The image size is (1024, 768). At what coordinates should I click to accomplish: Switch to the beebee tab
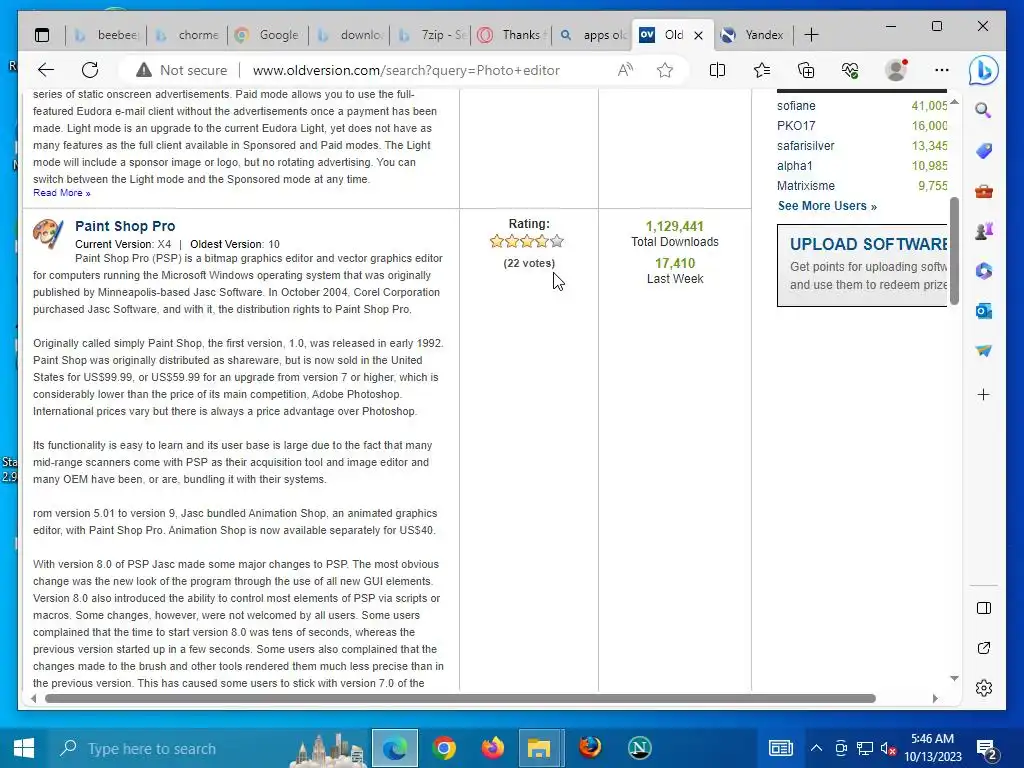tap(106, 35)
